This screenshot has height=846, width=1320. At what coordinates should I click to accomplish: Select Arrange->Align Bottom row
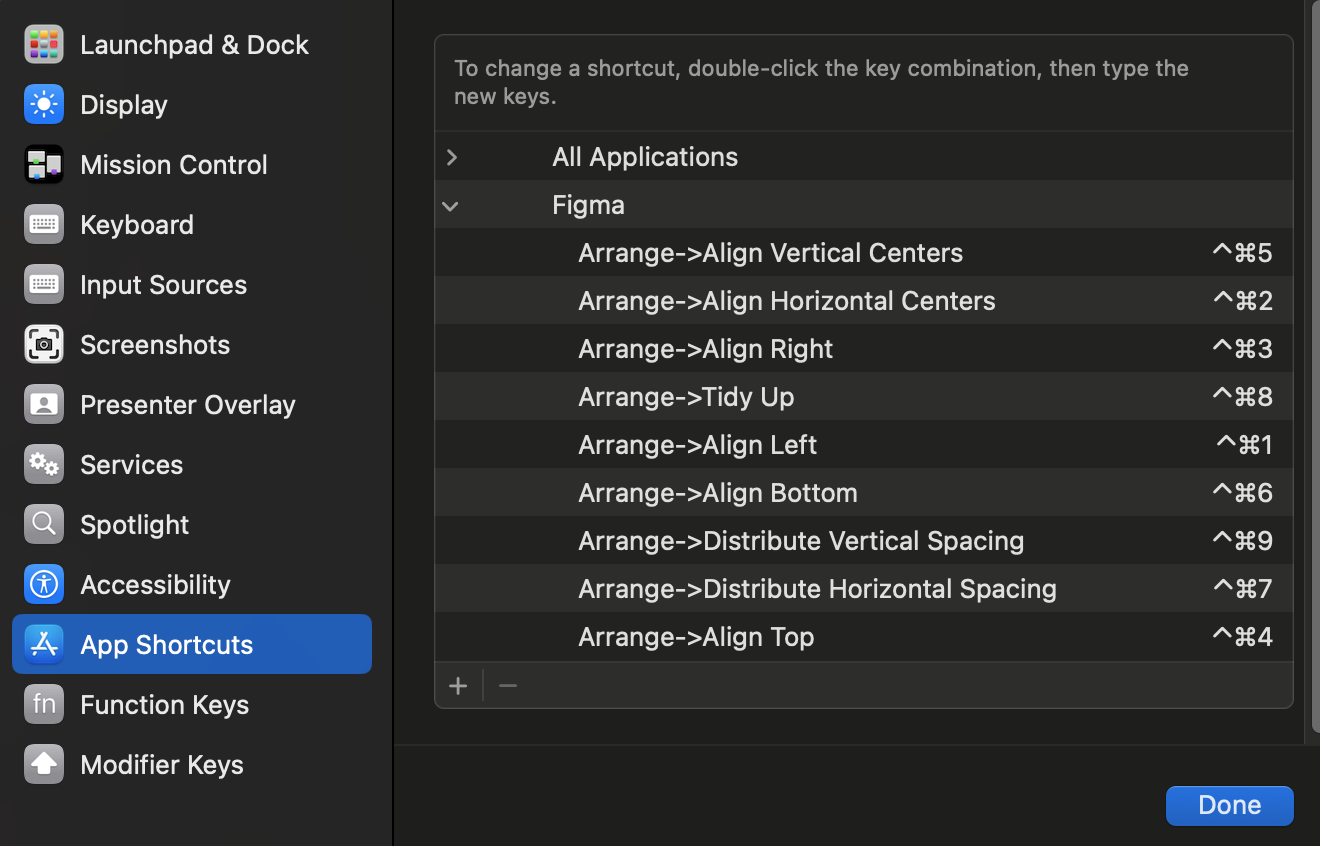point(864,493)
